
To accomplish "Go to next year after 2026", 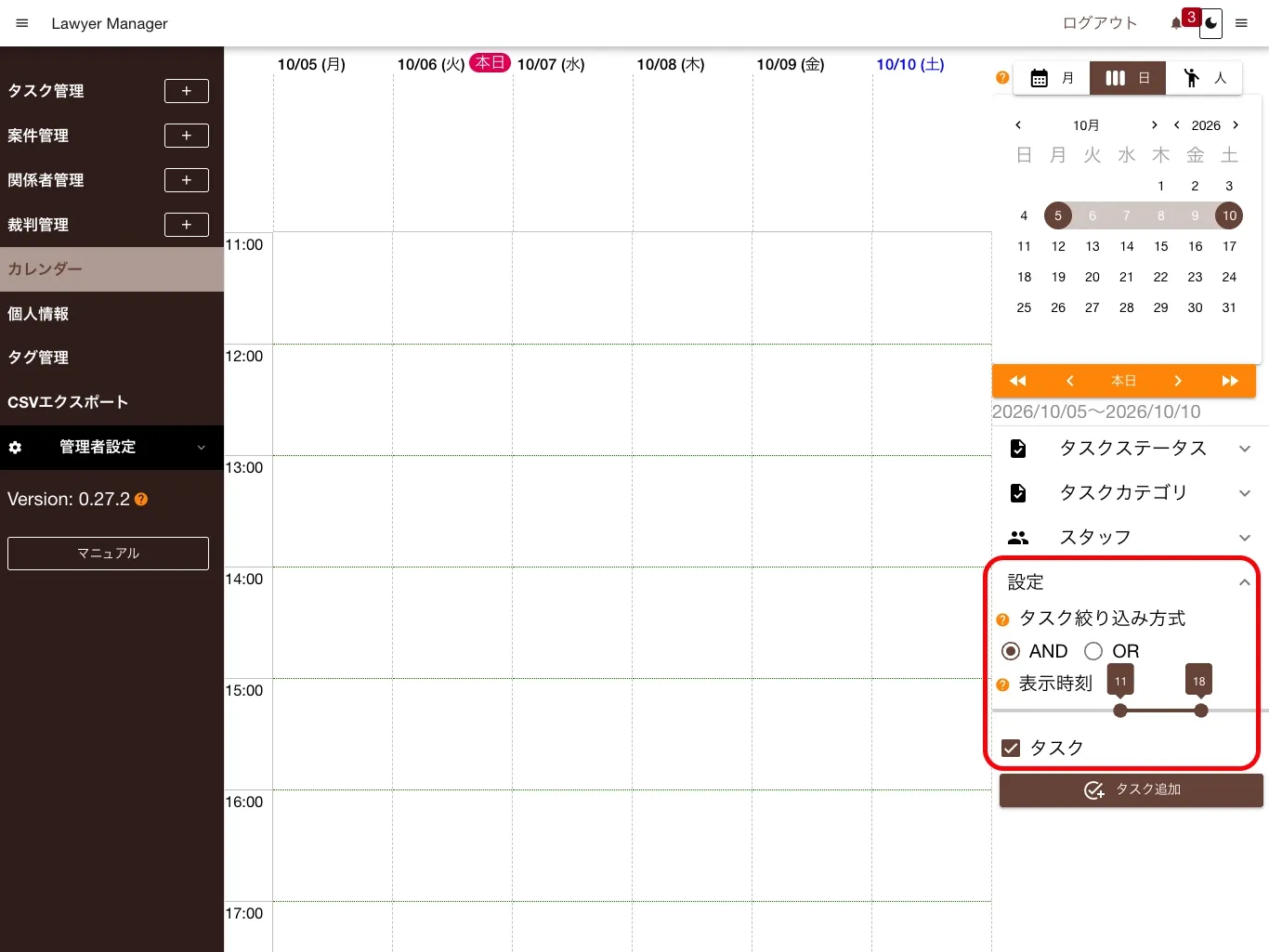I will 1236,125.
